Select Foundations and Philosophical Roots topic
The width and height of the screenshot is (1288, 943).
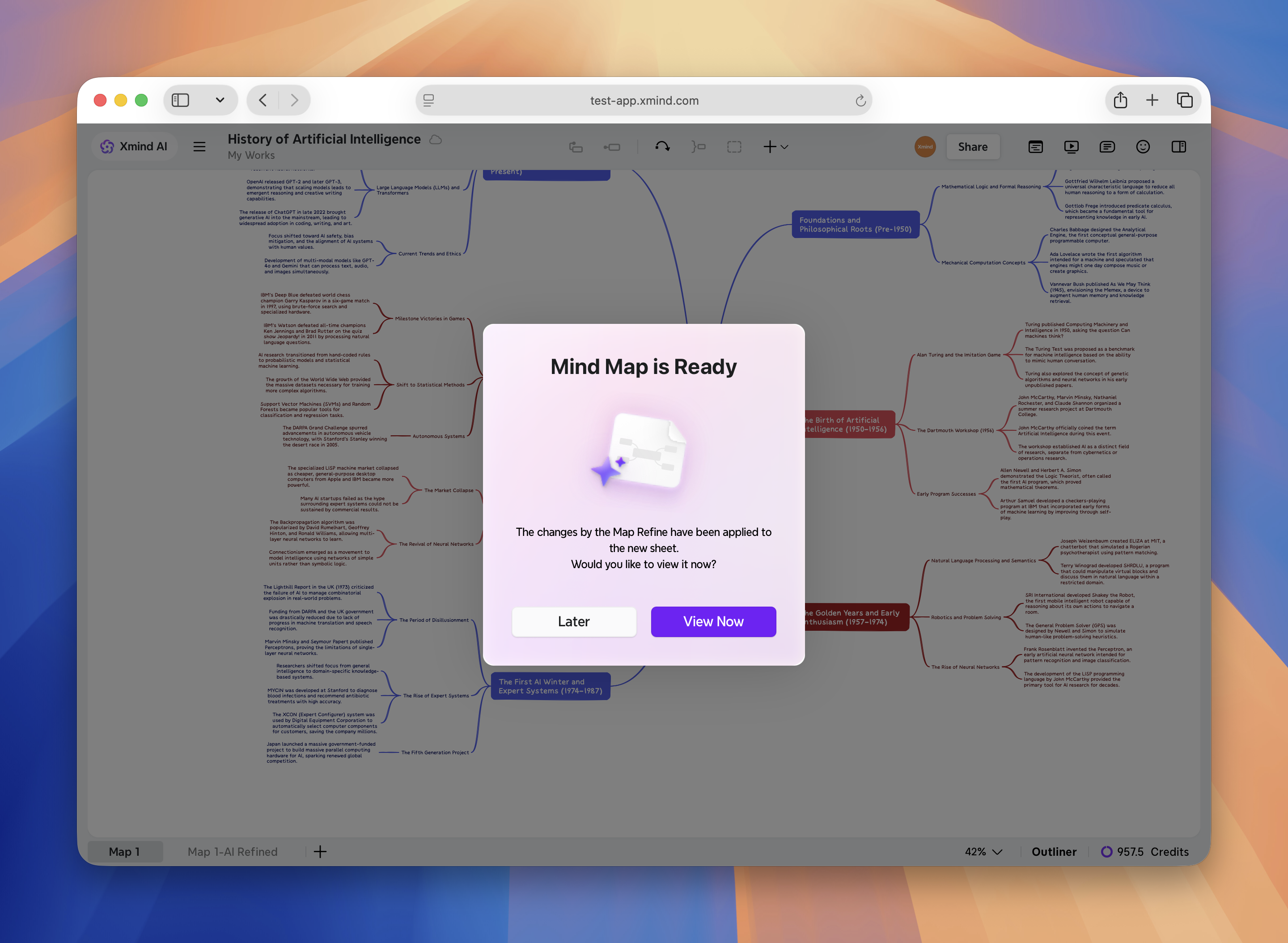(x=856, y=224)
